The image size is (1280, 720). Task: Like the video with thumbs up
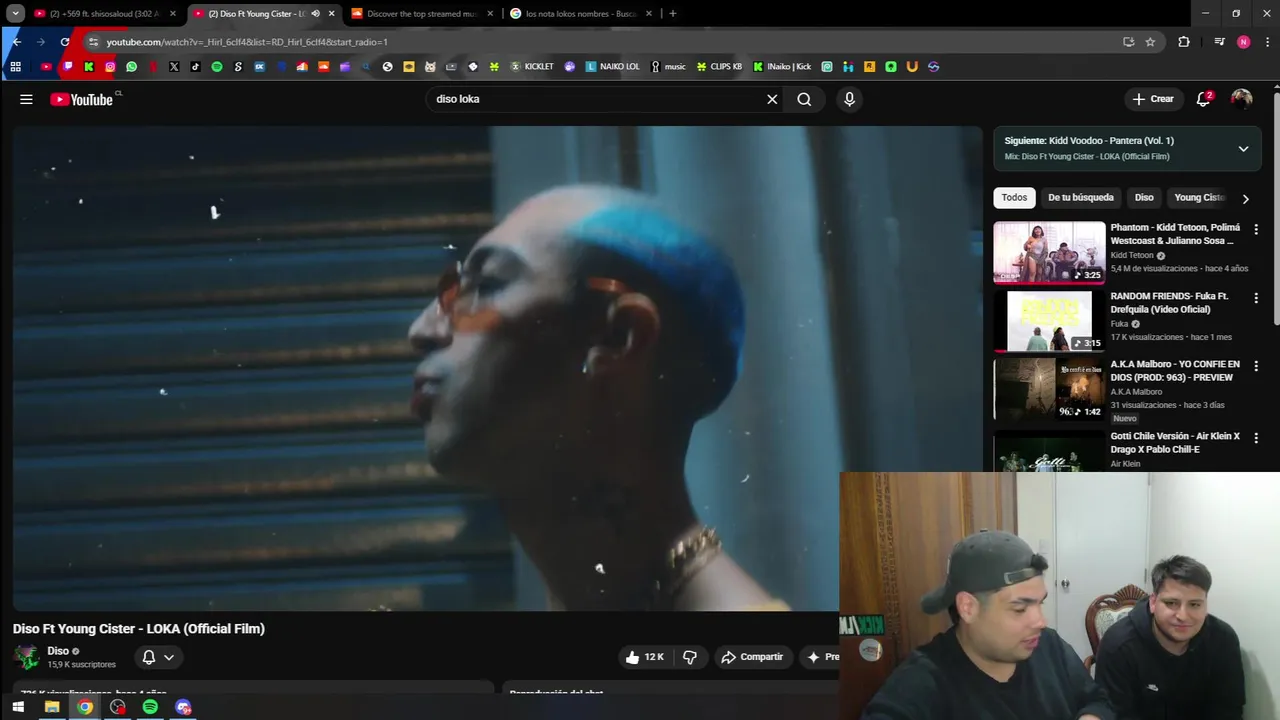coord(644,657)
